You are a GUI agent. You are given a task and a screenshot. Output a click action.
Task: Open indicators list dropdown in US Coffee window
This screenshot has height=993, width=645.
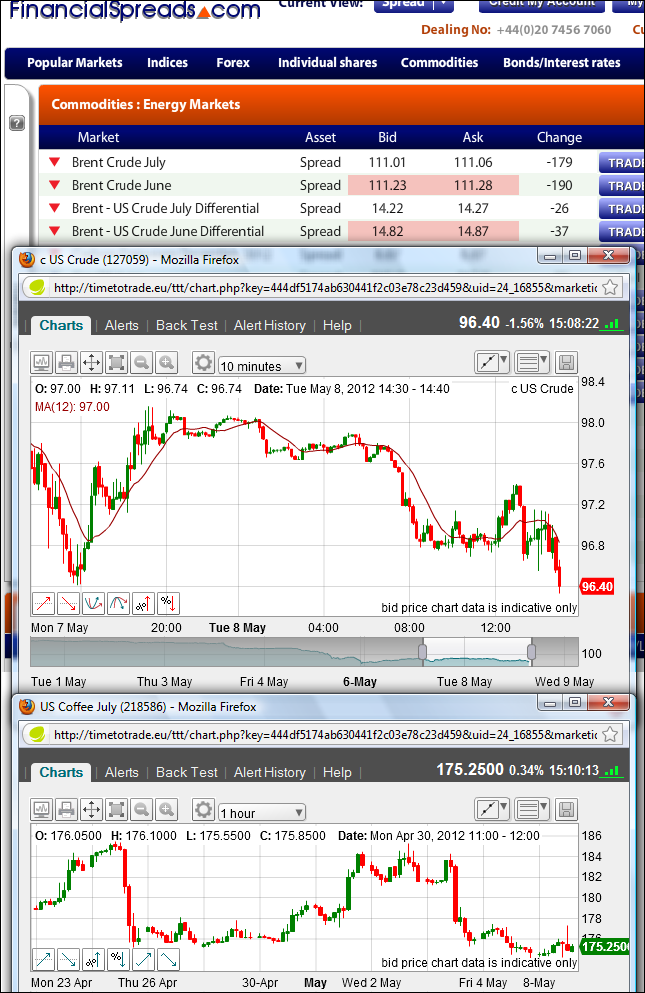tap(532, 809)
